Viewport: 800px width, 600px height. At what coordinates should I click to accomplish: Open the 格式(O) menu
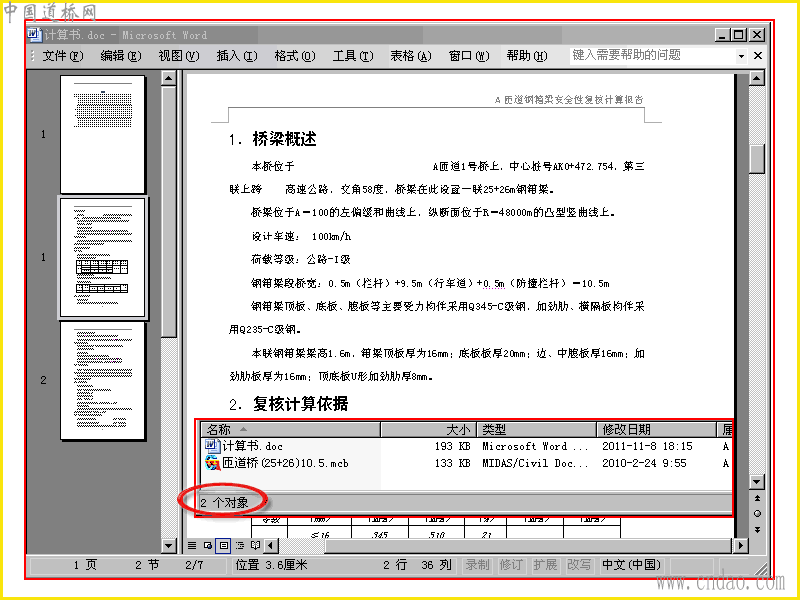[295, 56]
